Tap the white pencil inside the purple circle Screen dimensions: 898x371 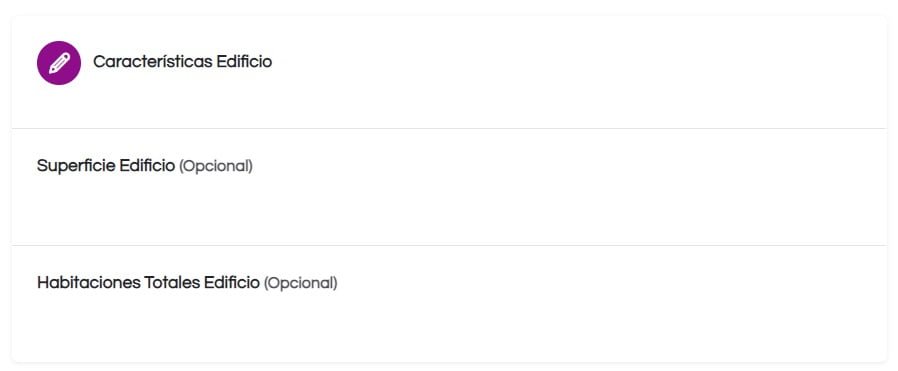click(x=59, y=63)
